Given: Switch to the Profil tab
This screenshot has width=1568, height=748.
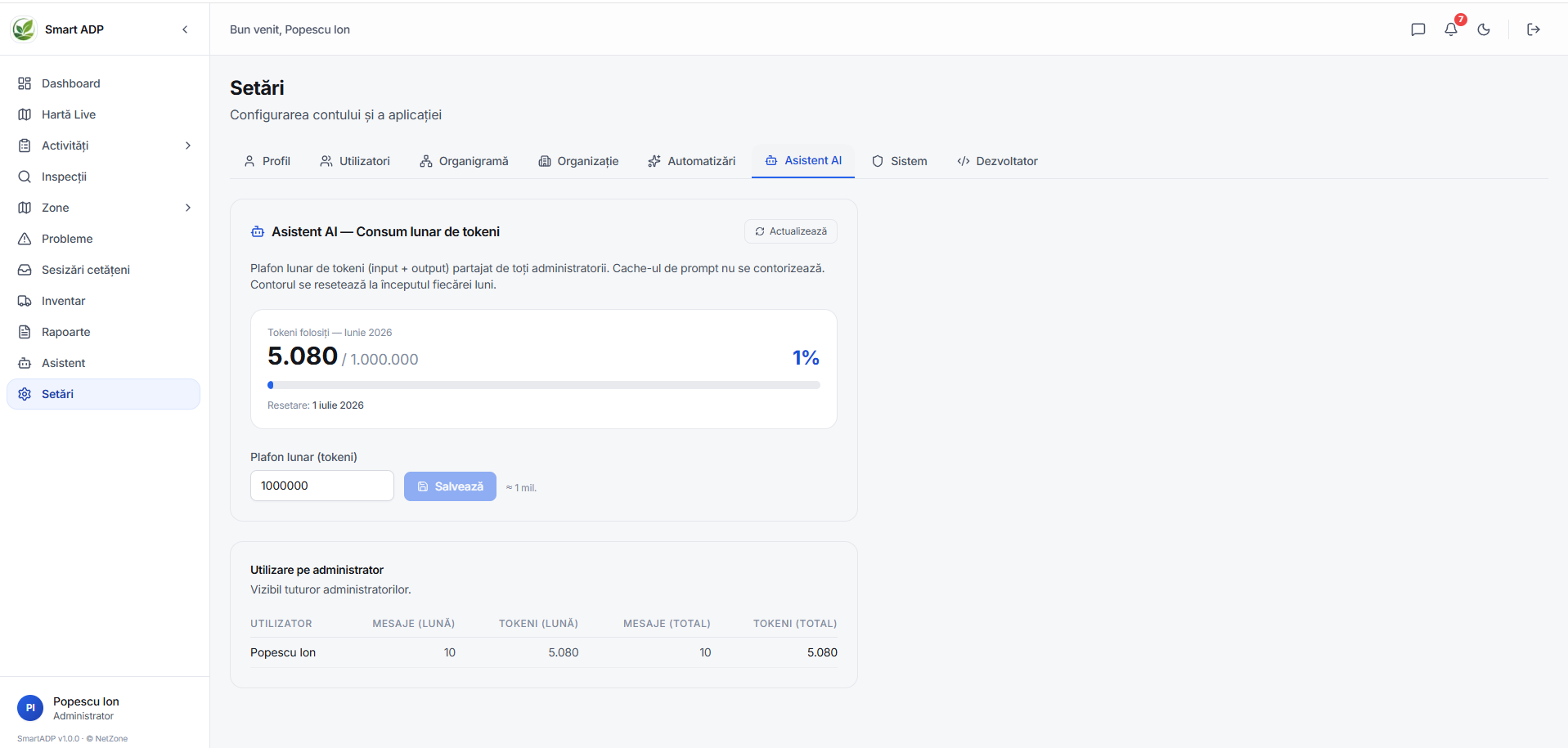Looking at the screenshot, I should click(267, 161).
